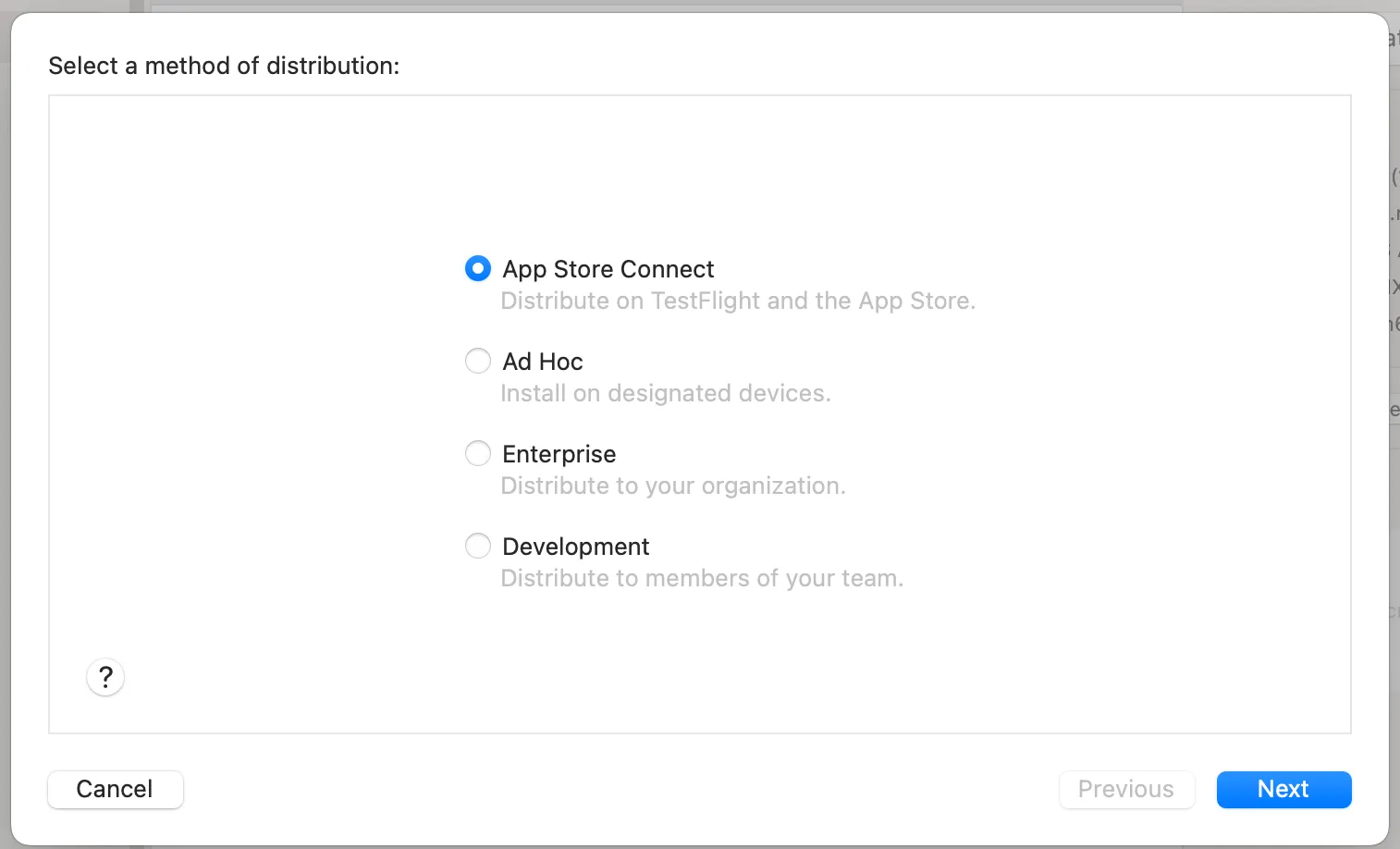Click the "Ad Hoc" option label
The width and height of the screenshot is (1400, 849).
tap(543, 362)
